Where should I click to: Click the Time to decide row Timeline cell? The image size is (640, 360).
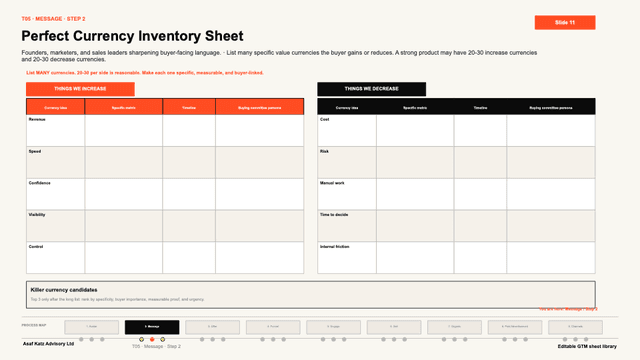(480, 226)
